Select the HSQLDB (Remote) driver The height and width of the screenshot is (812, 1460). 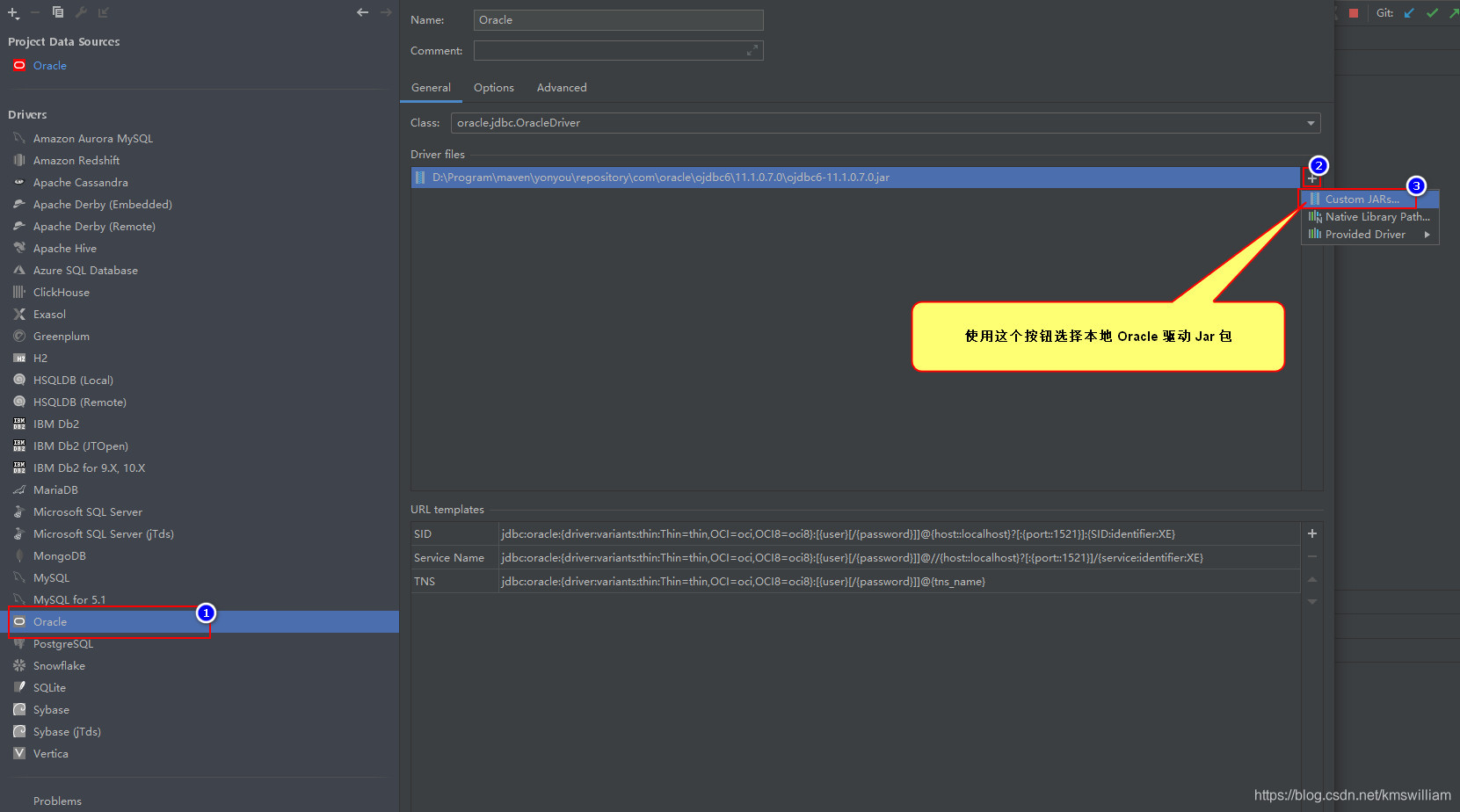(80, 402)
